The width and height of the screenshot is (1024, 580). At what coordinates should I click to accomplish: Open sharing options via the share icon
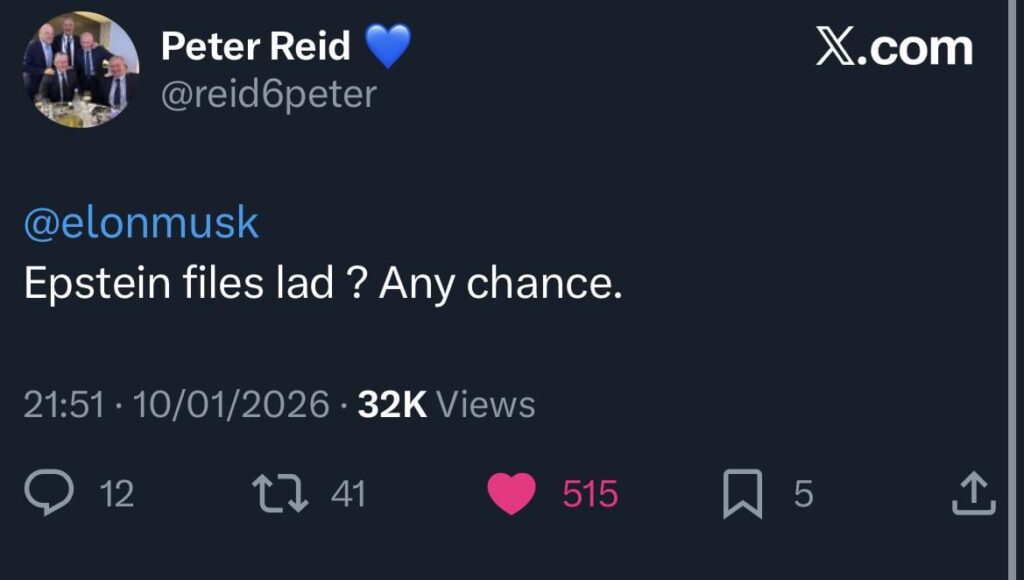coord(975,491)
